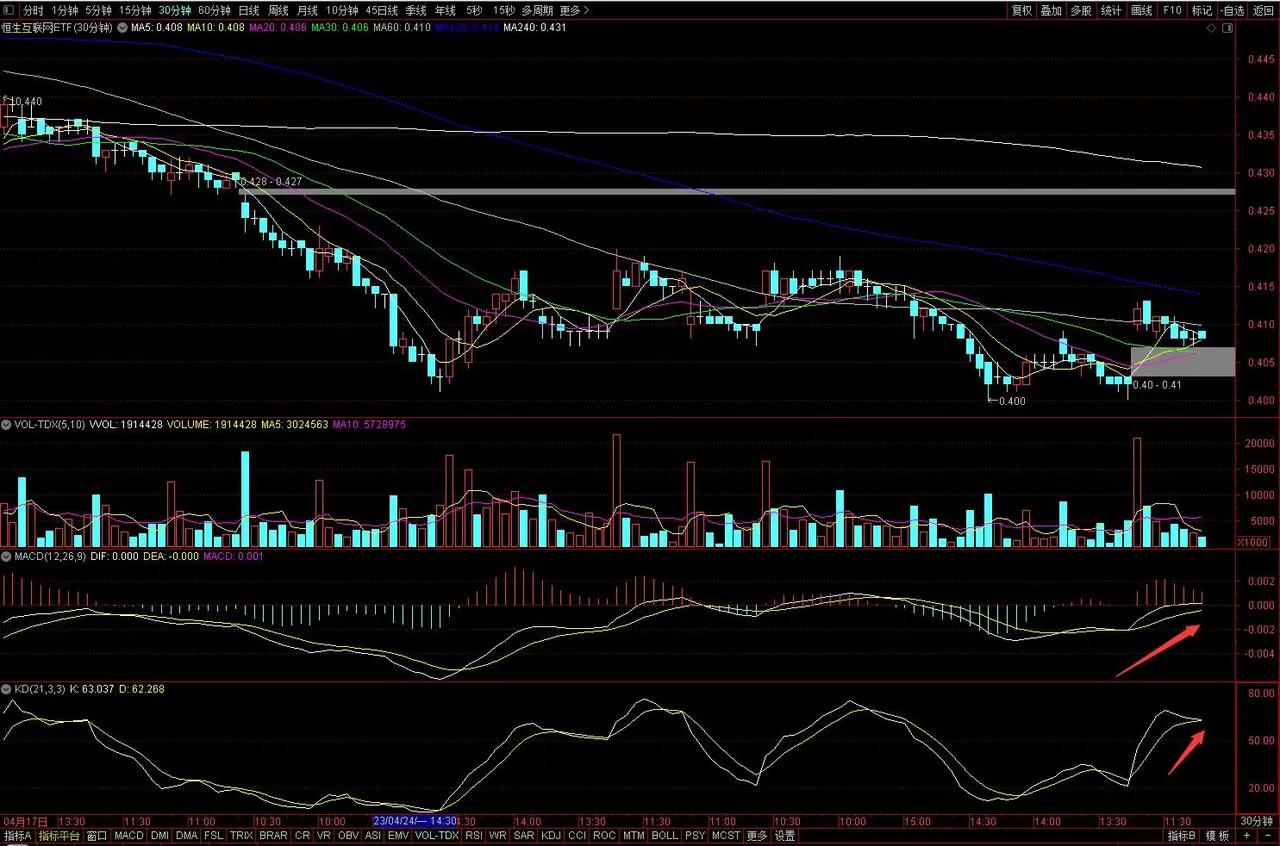Apply the RSI indicator

coord(474,835)
